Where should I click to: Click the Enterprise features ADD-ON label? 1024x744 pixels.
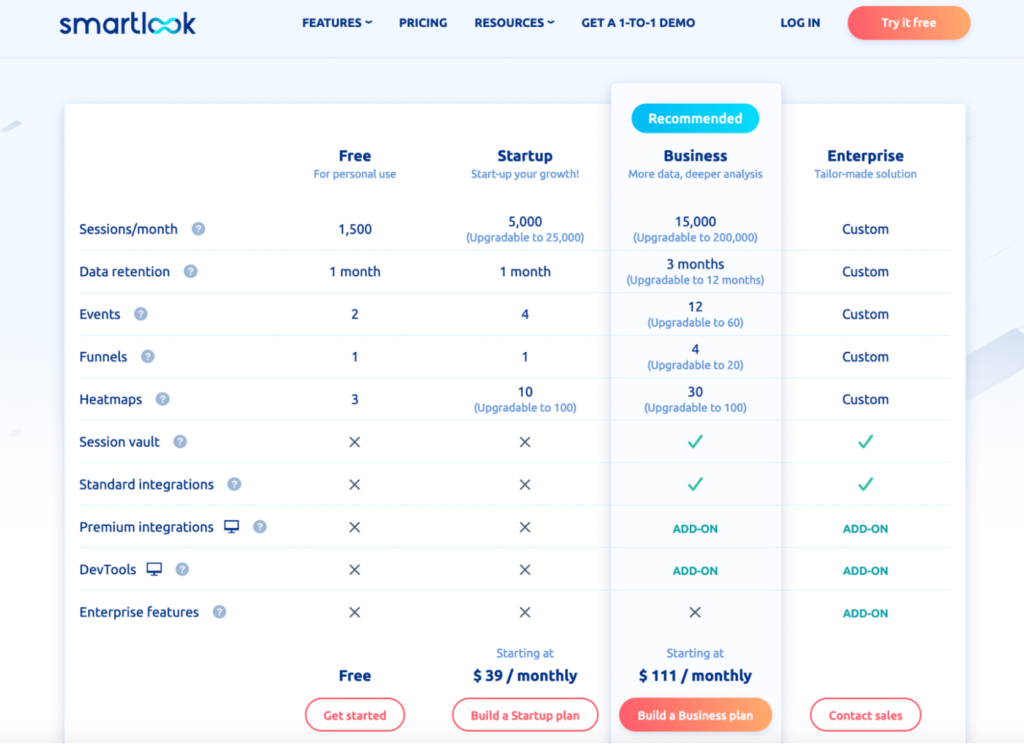865,613
